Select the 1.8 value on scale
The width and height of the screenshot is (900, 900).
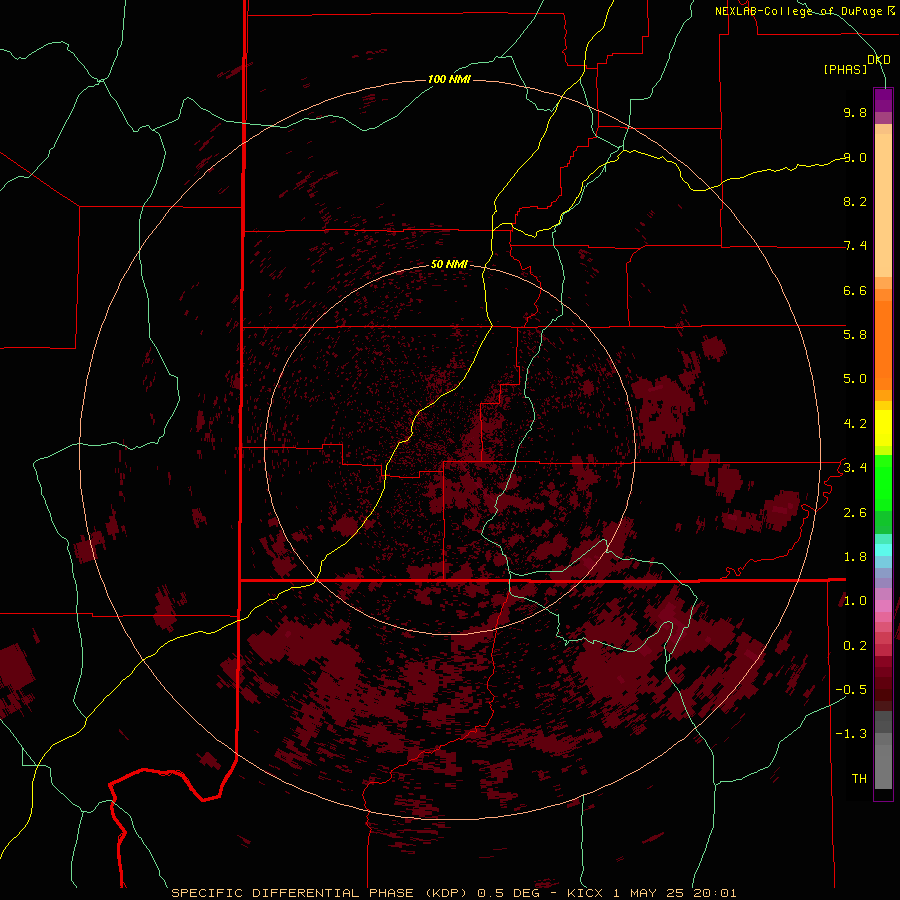(x=855, y=557)
